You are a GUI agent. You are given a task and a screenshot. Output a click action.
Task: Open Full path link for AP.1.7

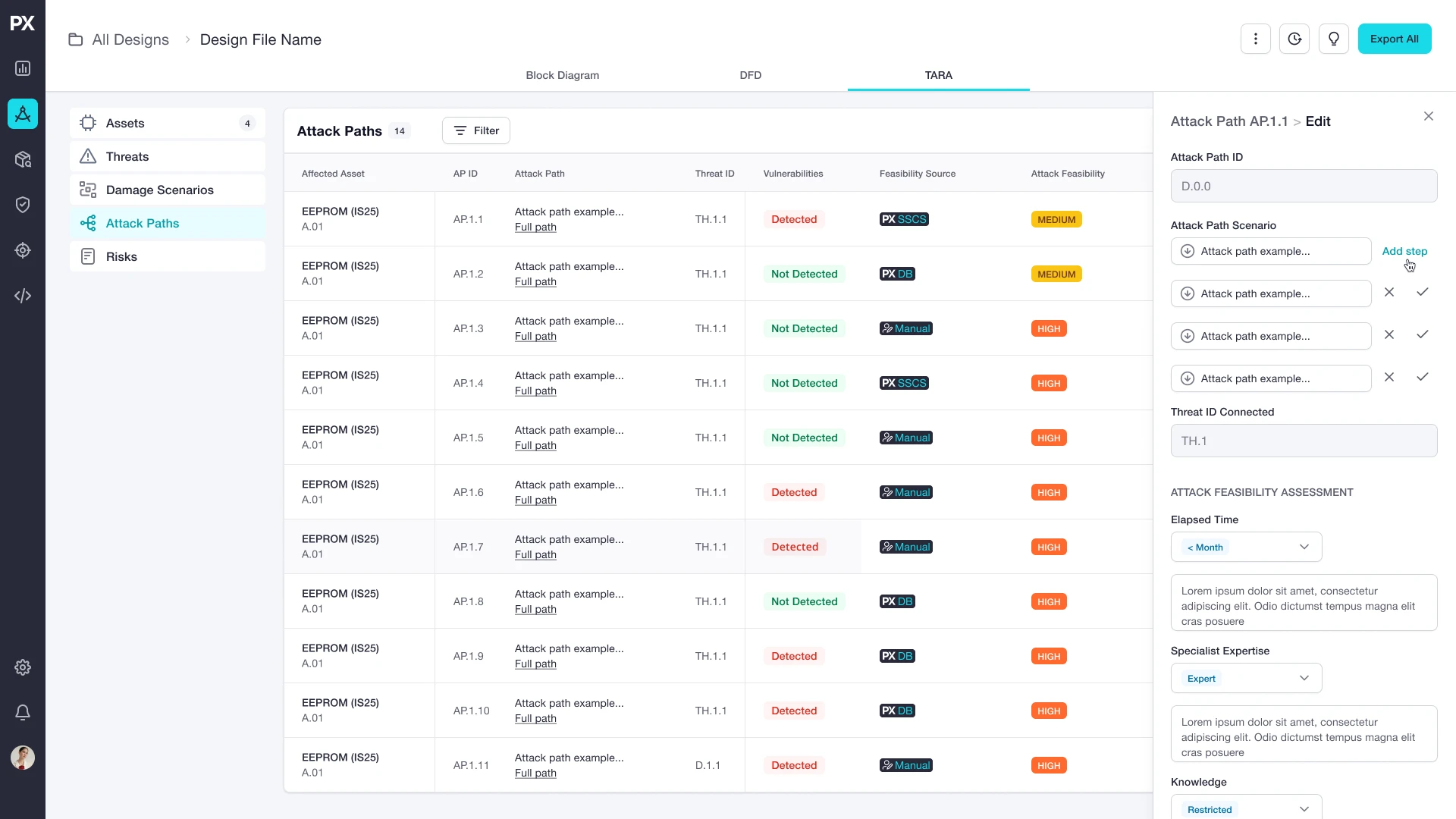tap(535, 554)
